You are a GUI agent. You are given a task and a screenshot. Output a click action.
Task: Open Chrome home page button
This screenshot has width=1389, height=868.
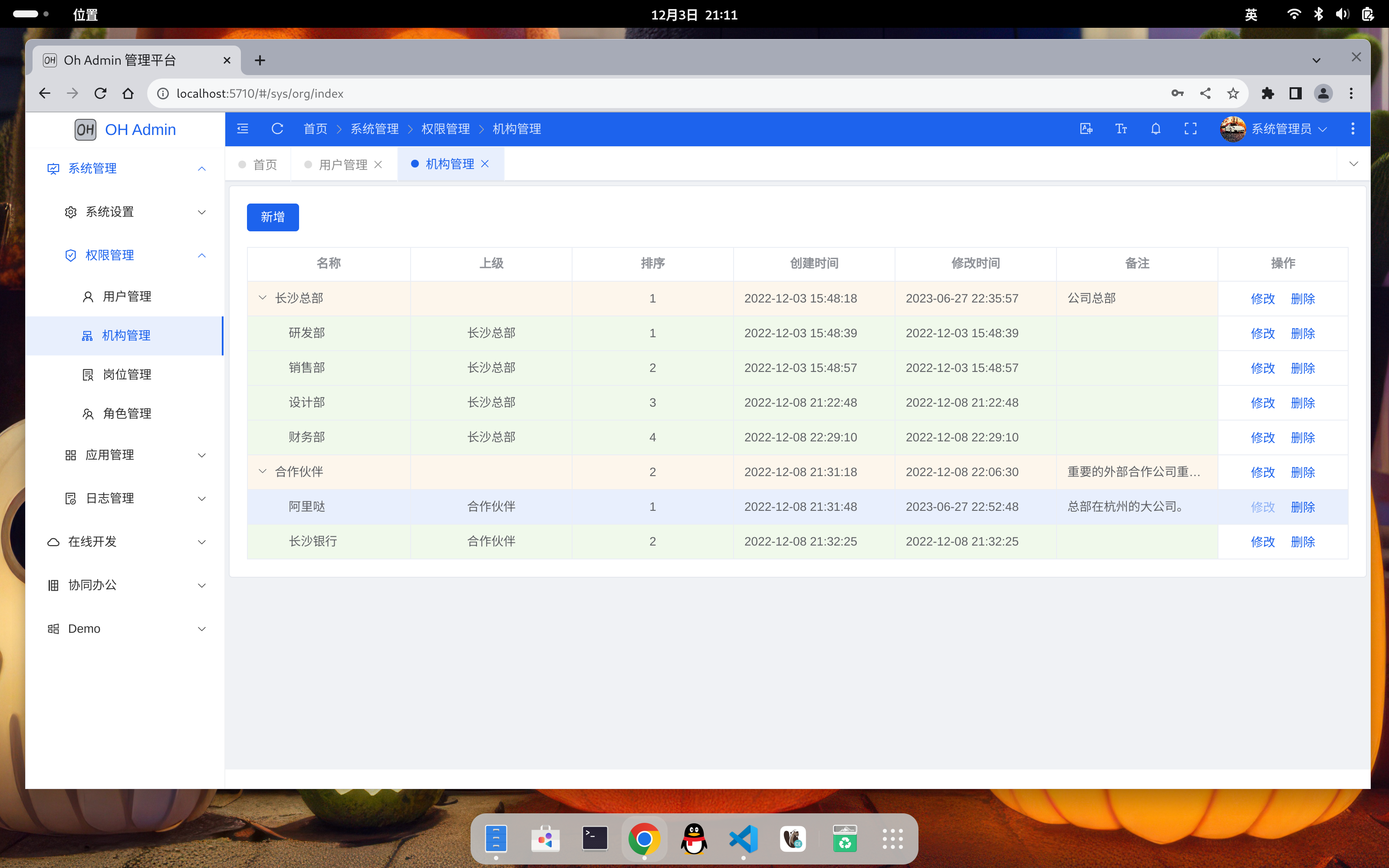pyautogui.click(x=128, y=93)
